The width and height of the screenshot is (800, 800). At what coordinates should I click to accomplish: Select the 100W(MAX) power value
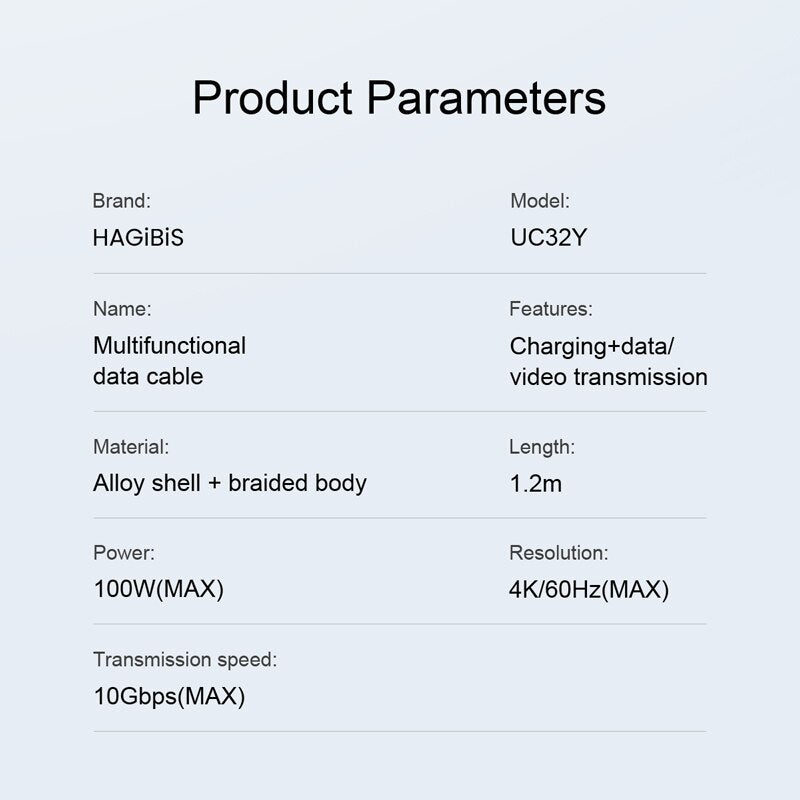click(158, 589)
